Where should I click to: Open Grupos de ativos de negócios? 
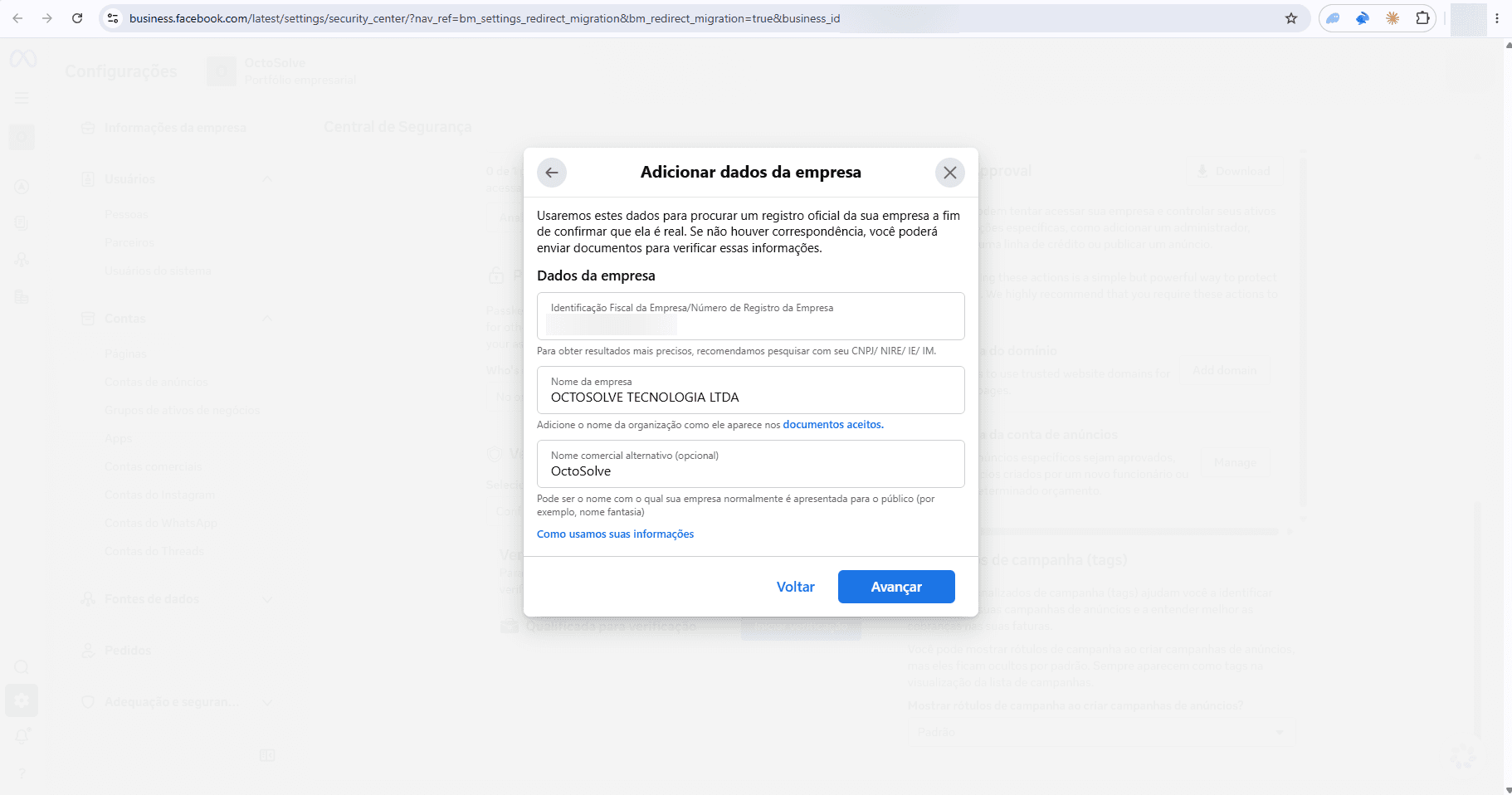[183, 410]
